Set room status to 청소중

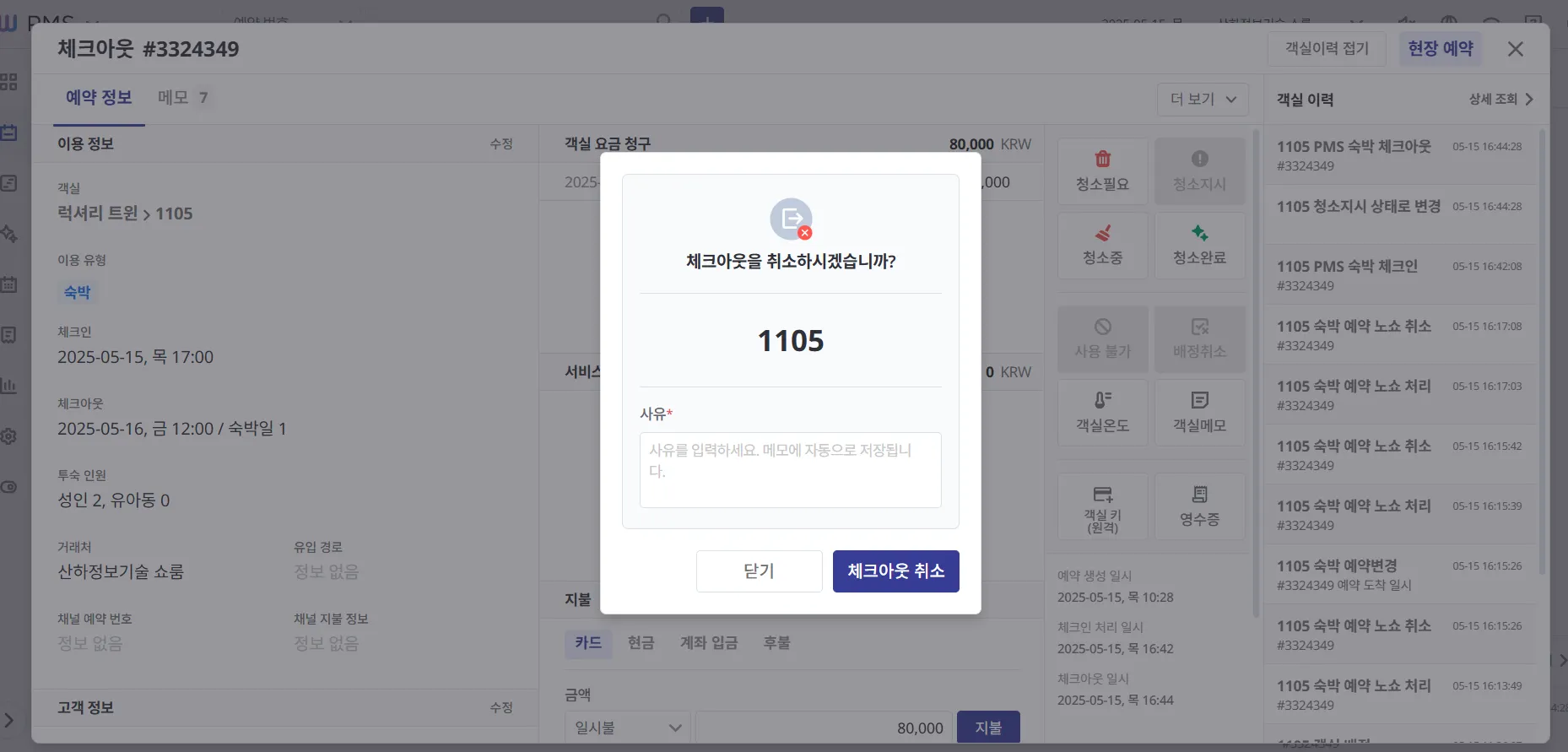(x=1102, y=246)
